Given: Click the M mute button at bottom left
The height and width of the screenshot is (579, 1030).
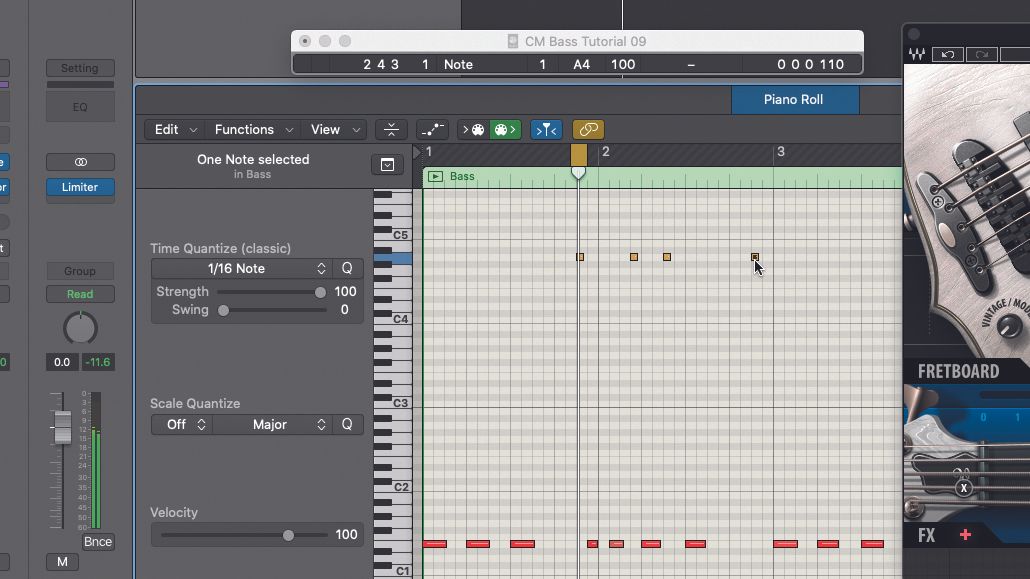Looking at the screenshot, I should [61, 561].
